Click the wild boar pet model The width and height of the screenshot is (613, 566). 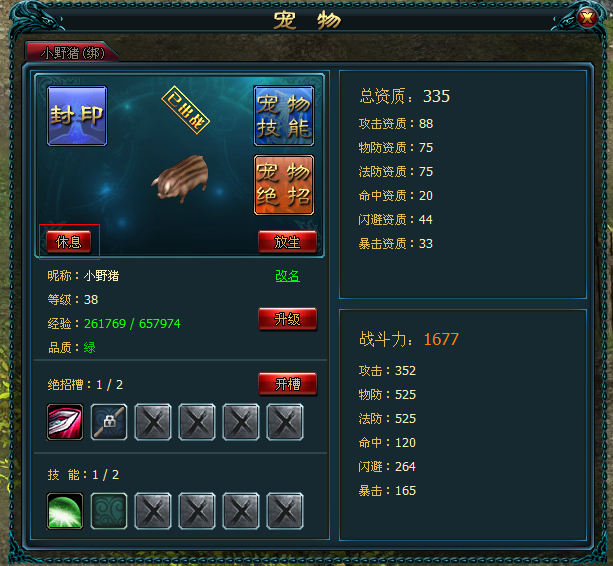click(181, 179)
